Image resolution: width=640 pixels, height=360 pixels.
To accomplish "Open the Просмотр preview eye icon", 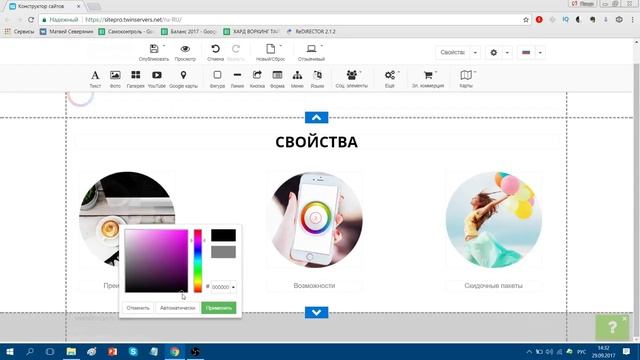I will click(x=185, y=49).
